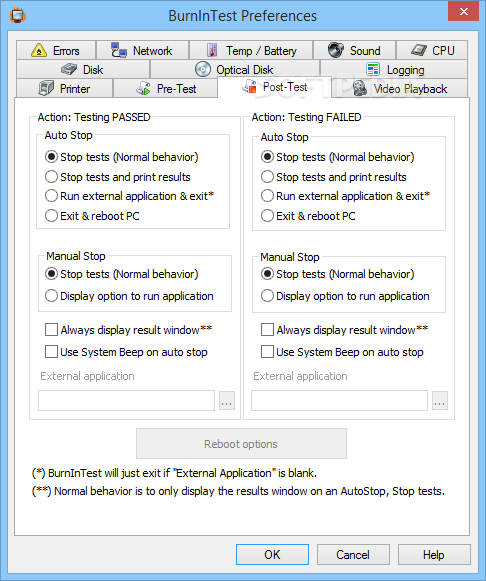Switch to the Network tab
Screen dimensions: 486x581
(x=143, y=50)
